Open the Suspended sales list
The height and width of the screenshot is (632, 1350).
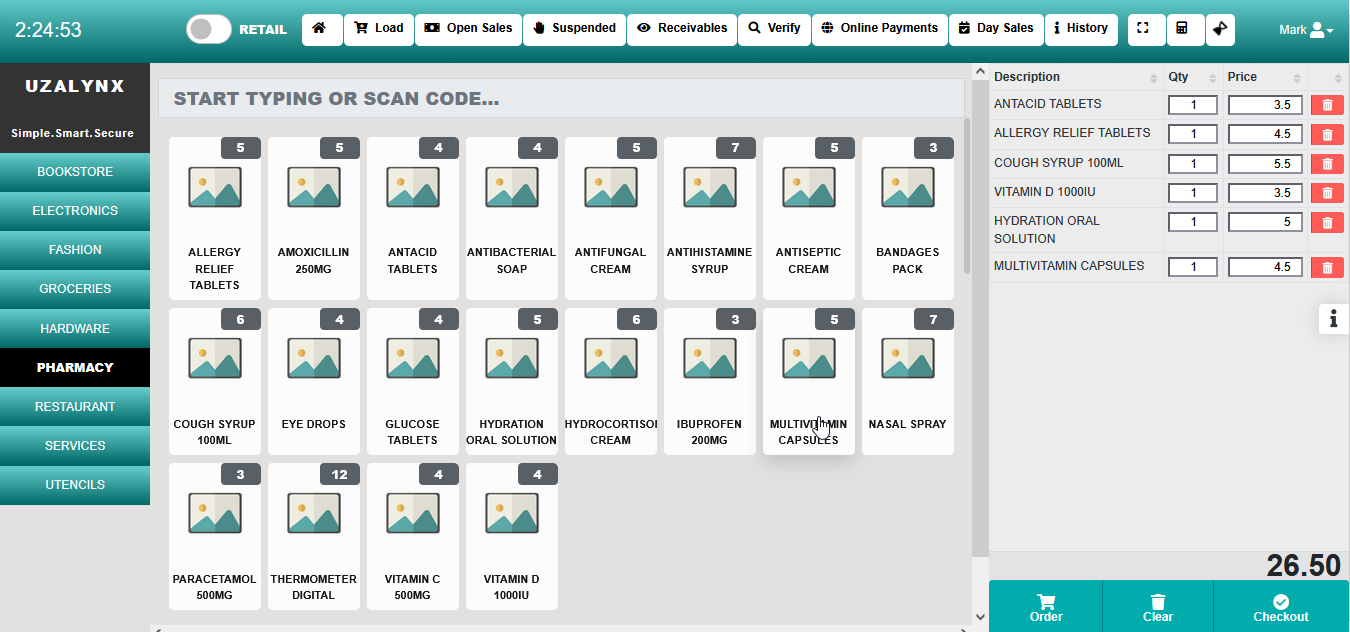click(574, 29)
